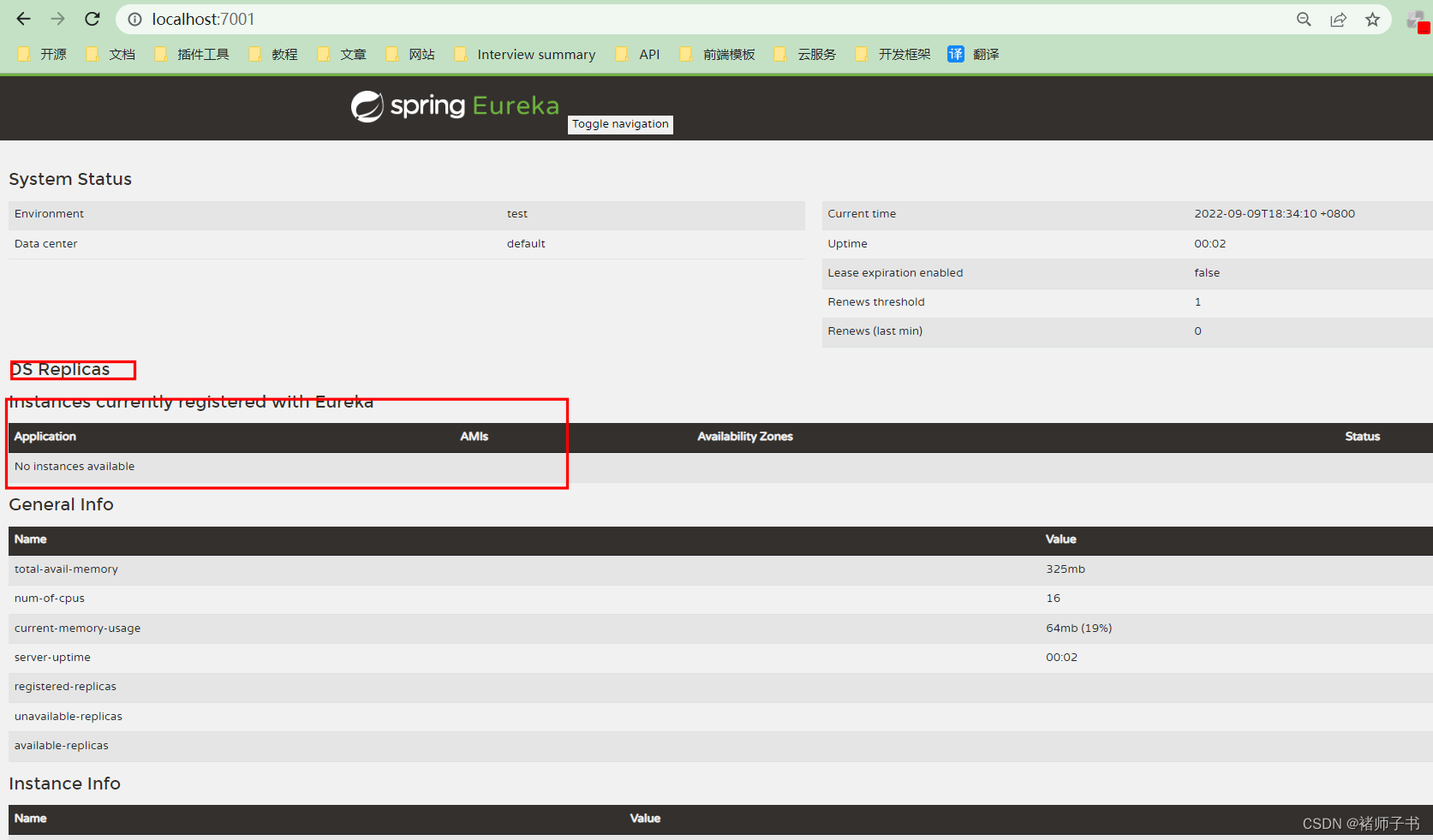1433x840 pixels.
Task: Reload the Eureka page
Action: point(93,19)
